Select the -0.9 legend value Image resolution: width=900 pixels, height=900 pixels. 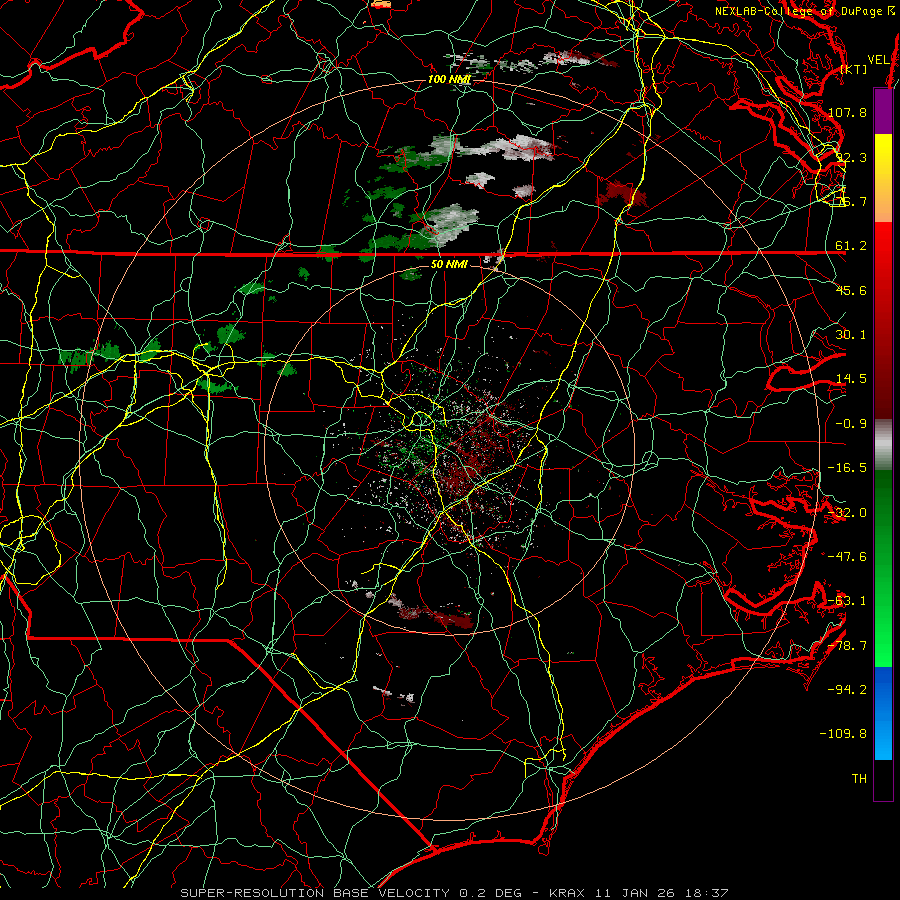851,424
